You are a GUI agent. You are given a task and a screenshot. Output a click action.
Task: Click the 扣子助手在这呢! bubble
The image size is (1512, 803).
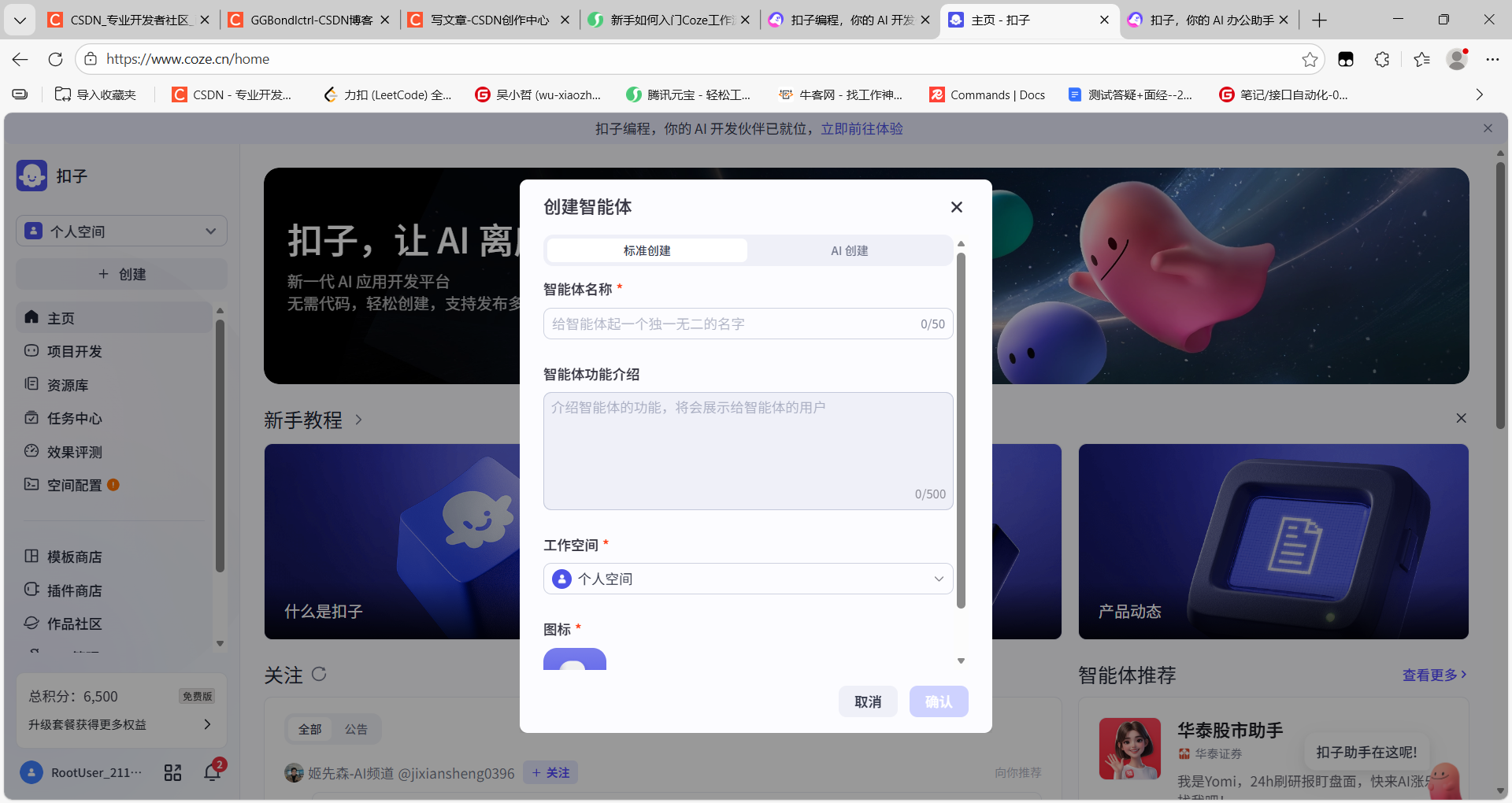pyautogui.click(x=1366, y=752)
